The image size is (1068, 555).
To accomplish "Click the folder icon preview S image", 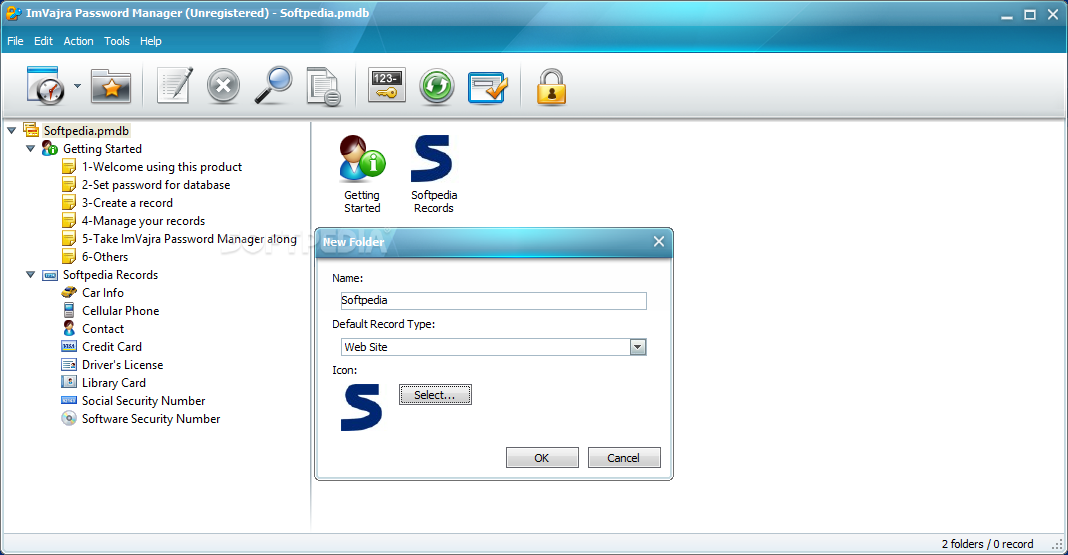I will tap(361, 407).
